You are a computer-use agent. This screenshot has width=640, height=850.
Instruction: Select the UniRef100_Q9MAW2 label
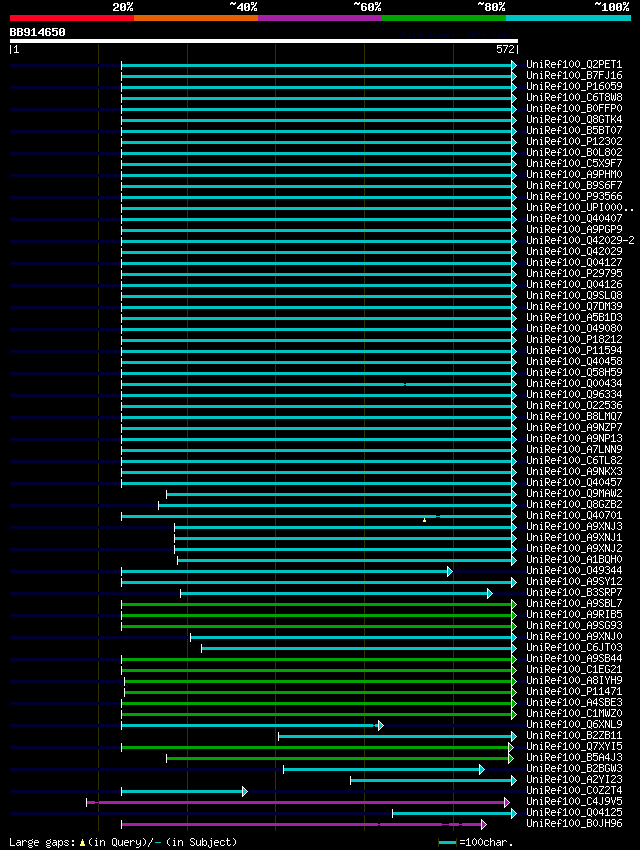(574, 493)
